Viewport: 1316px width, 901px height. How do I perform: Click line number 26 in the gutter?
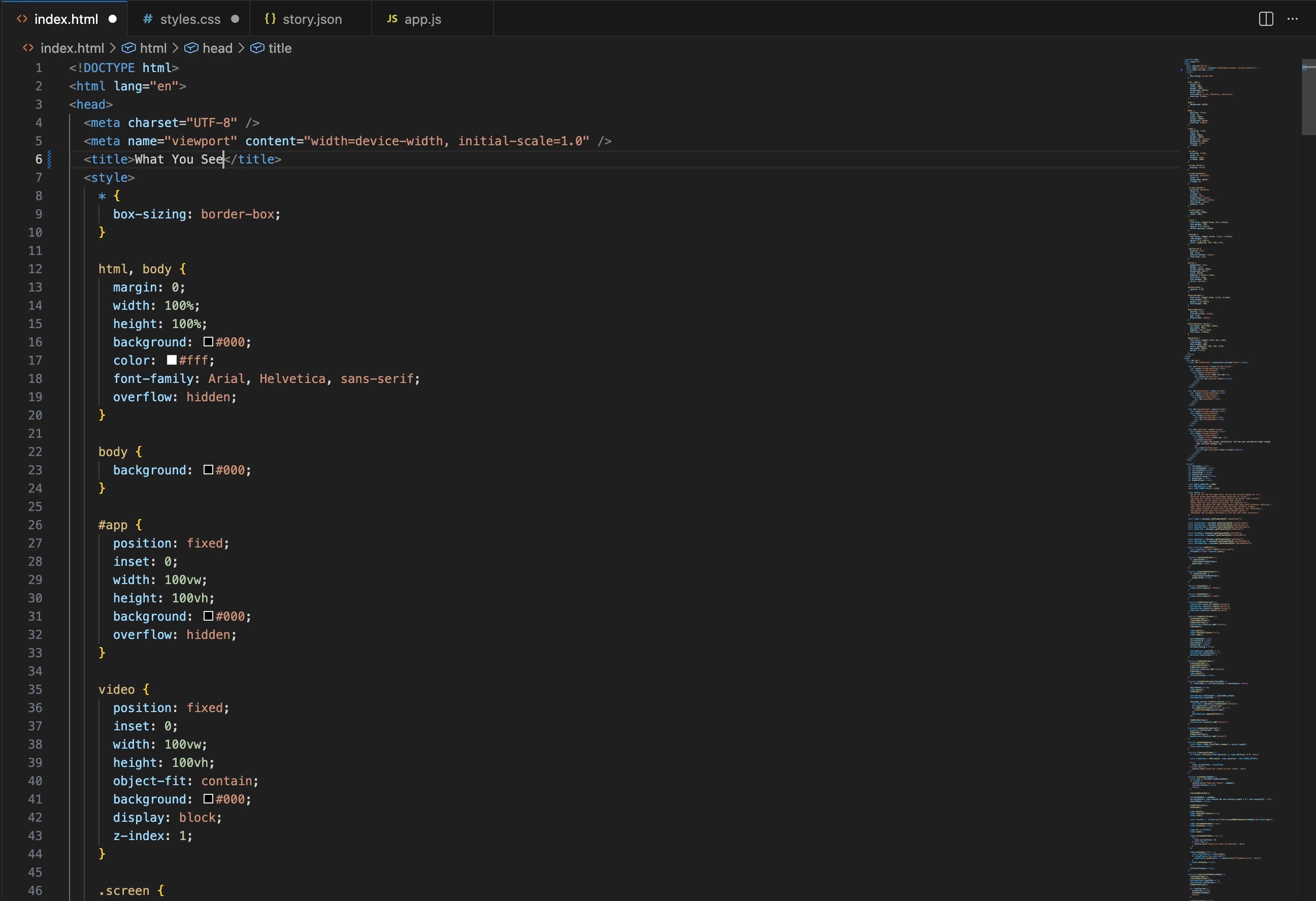click(x=35, y=525)
